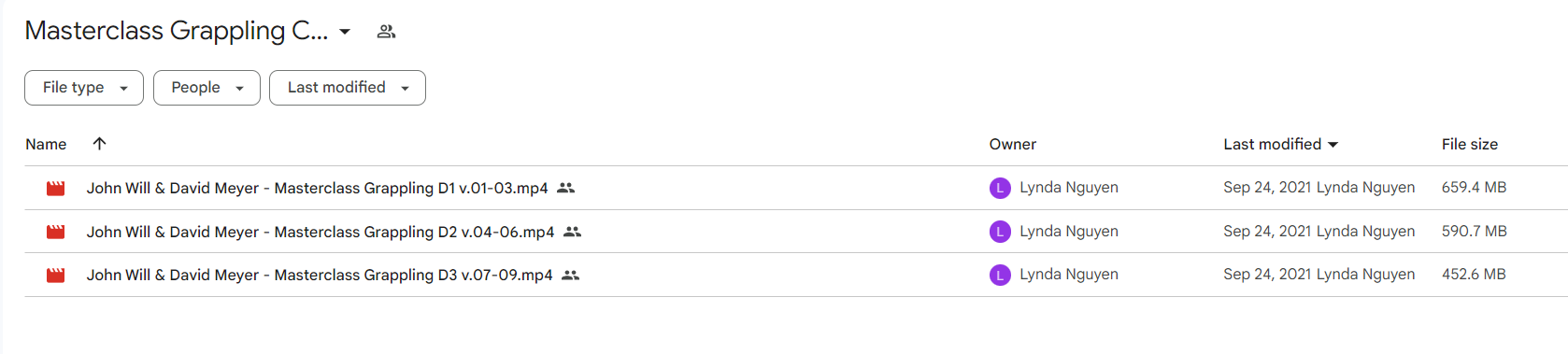The width and height of the screenshot is (1568, 354).
Task: Click the shared folder people icon beside the title
Action: (386, 32)
